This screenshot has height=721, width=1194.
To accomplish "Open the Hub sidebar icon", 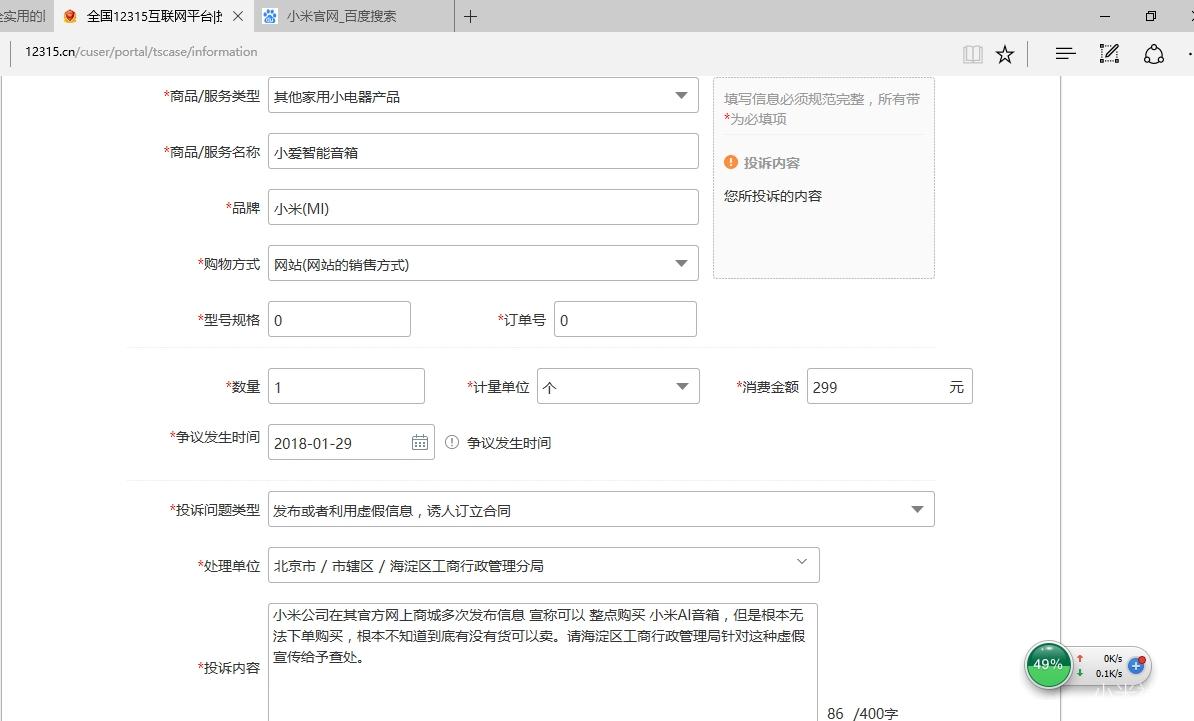I will point(1064,53).
